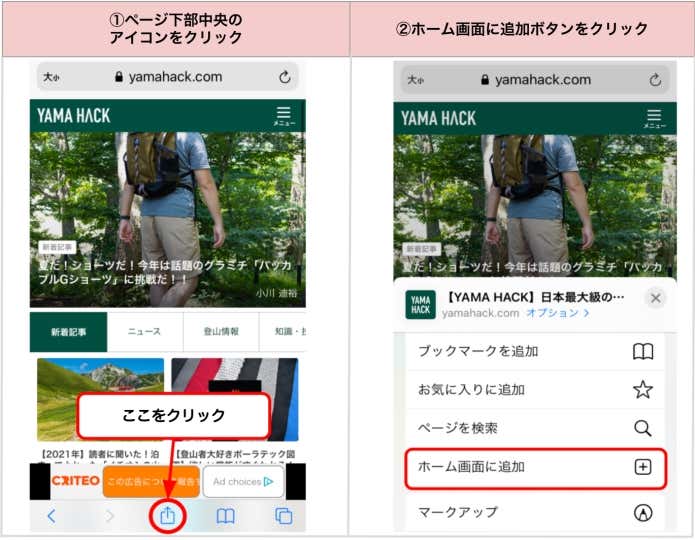Switch to 登山情報 tab

(221, 332)
